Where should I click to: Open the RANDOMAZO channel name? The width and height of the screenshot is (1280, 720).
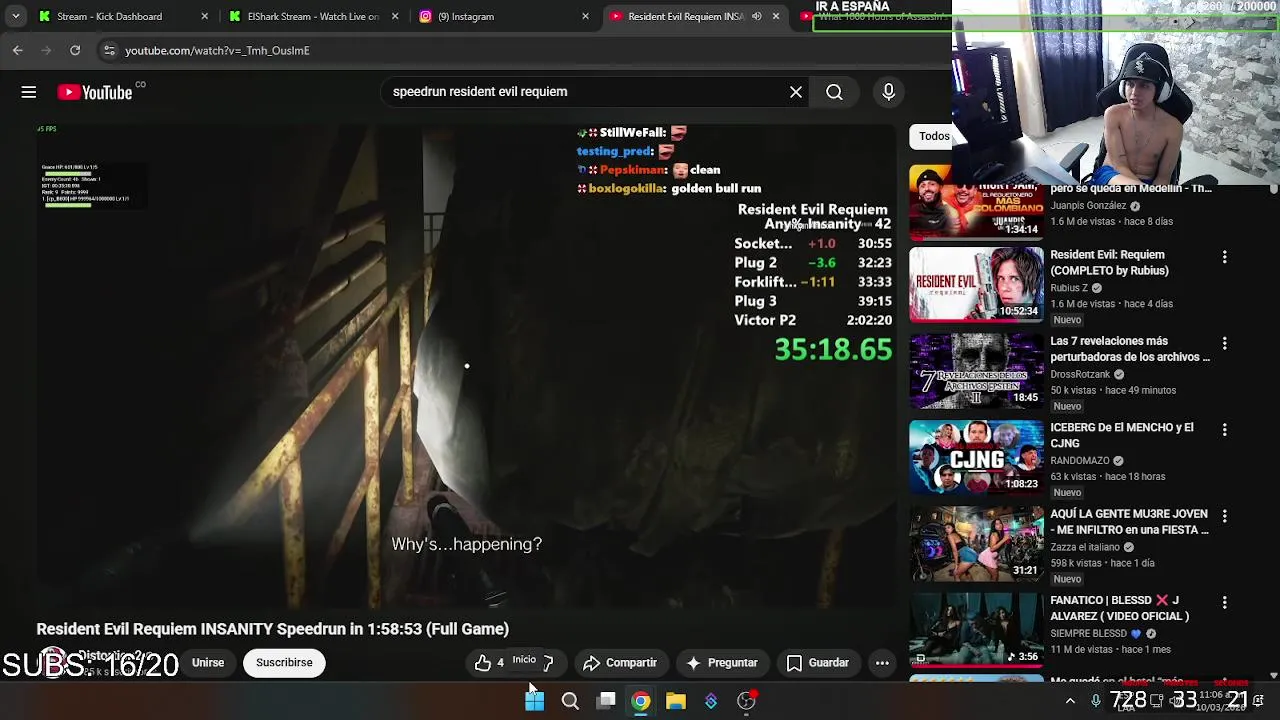(1080, 461)
